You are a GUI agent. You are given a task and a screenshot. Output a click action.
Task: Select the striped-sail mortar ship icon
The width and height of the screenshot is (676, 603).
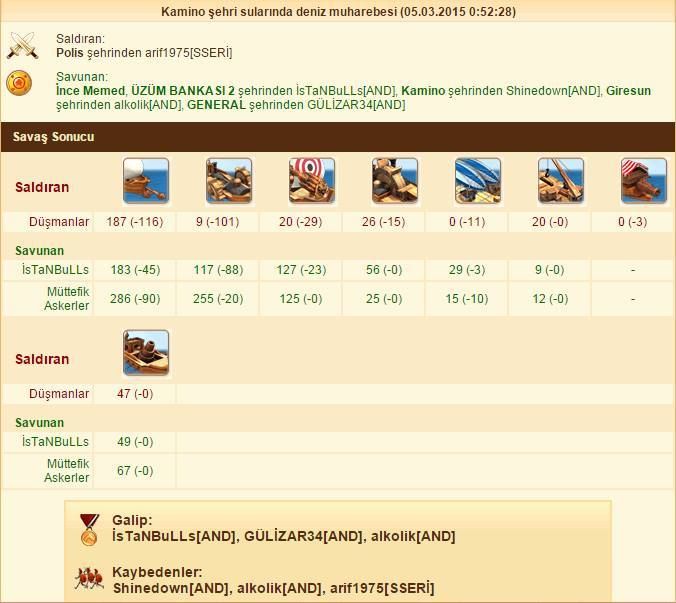(644, 181)
